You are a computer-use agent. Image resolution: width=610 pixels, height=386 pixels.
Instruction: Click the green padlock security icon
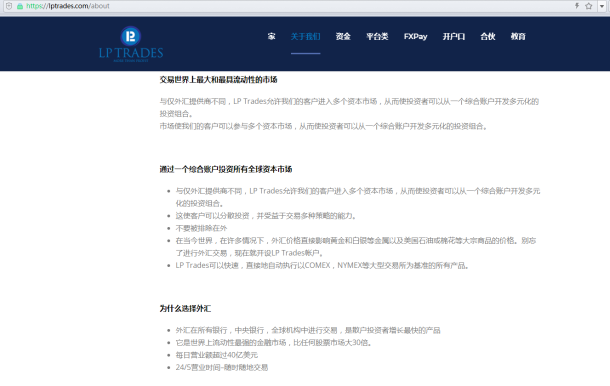[20, 6]
